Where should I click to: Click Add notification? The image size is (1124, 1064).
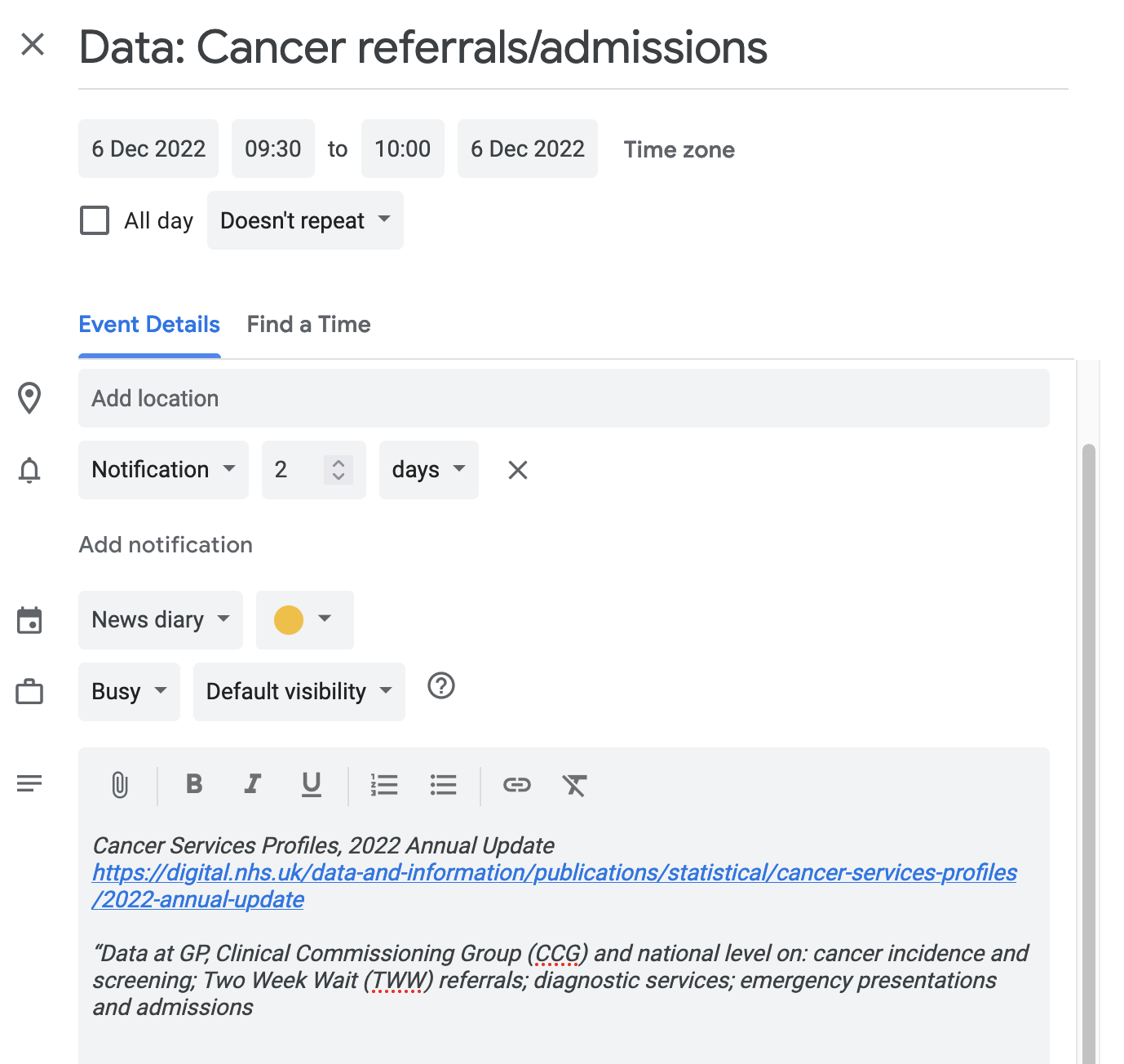[165, 544]
